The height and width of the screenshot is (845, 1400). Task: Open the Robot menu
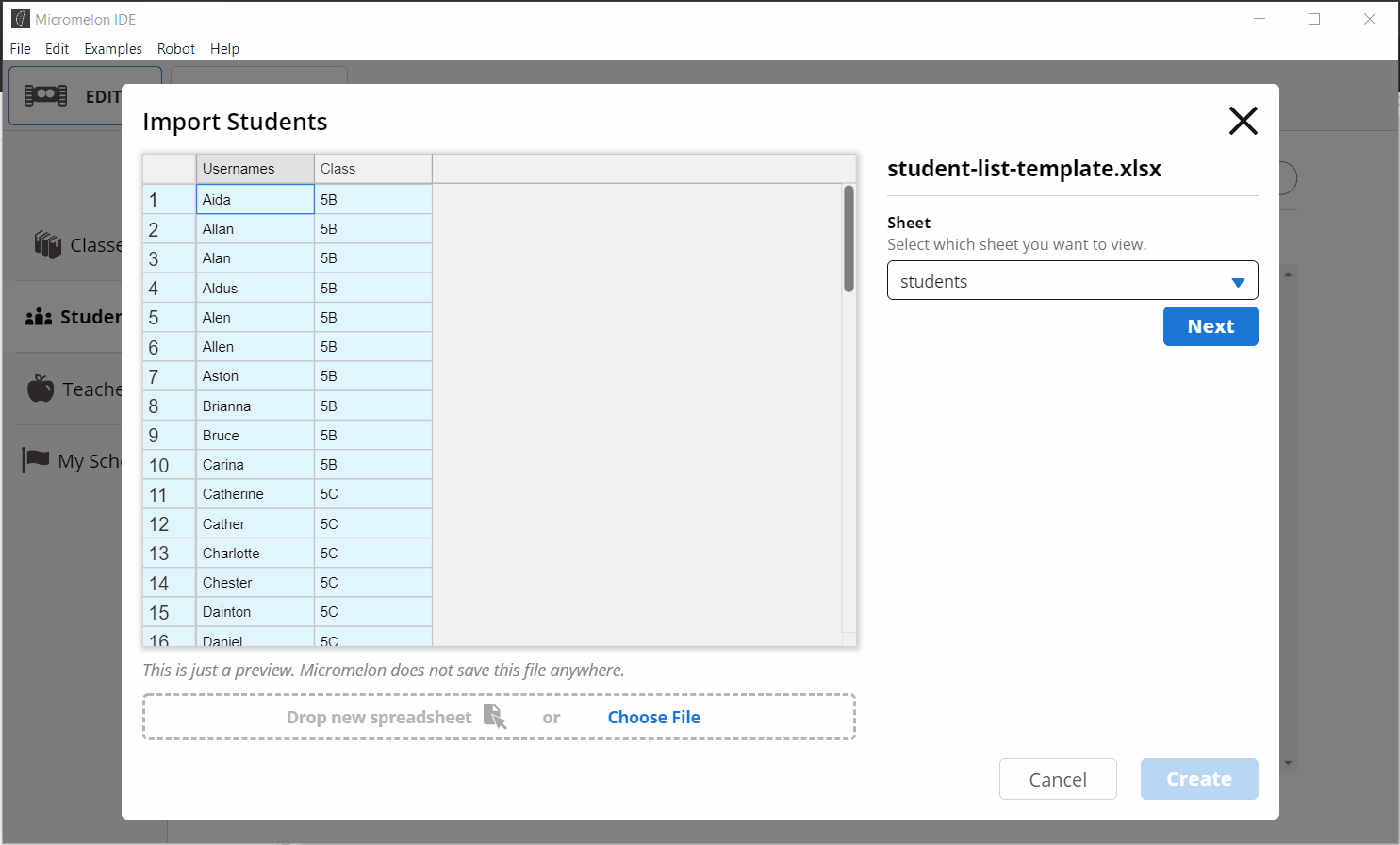coord(175,49)
